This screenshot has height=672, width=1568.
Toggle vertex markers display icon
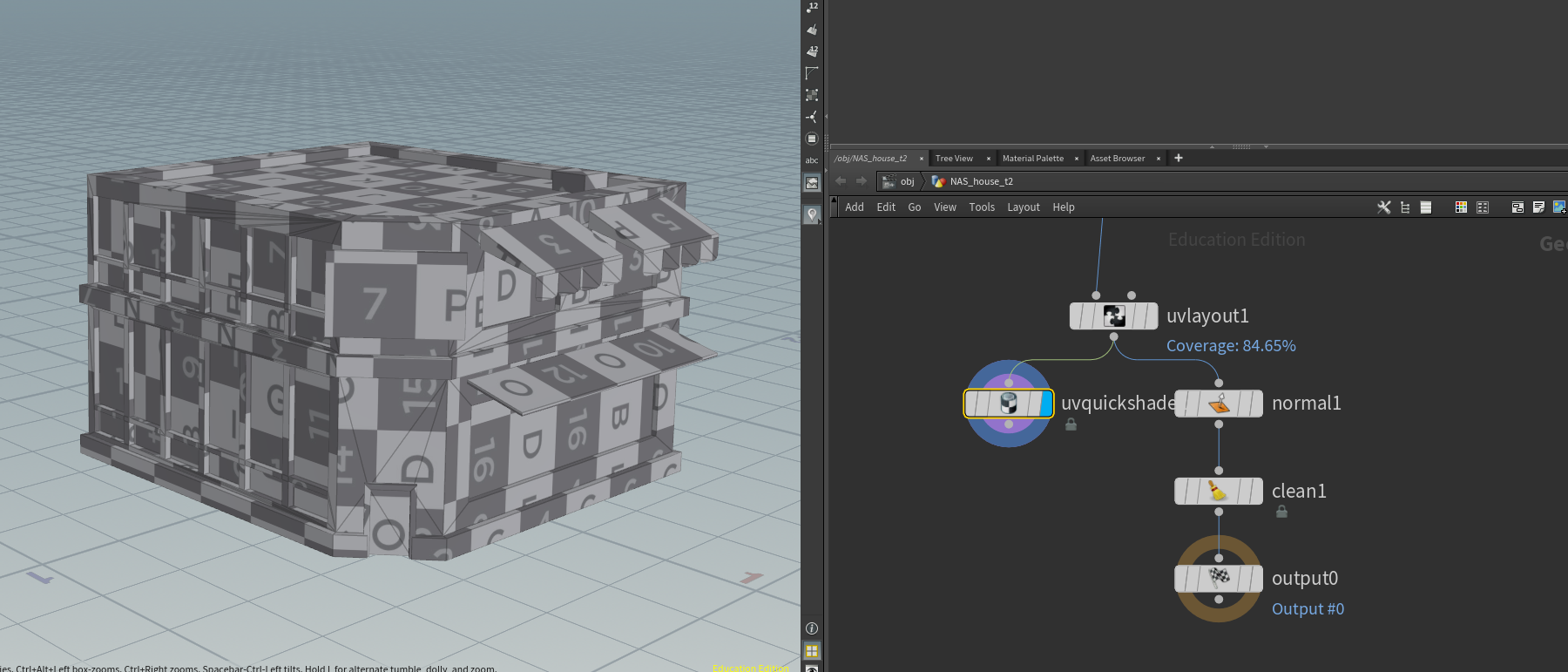point(812,117)
